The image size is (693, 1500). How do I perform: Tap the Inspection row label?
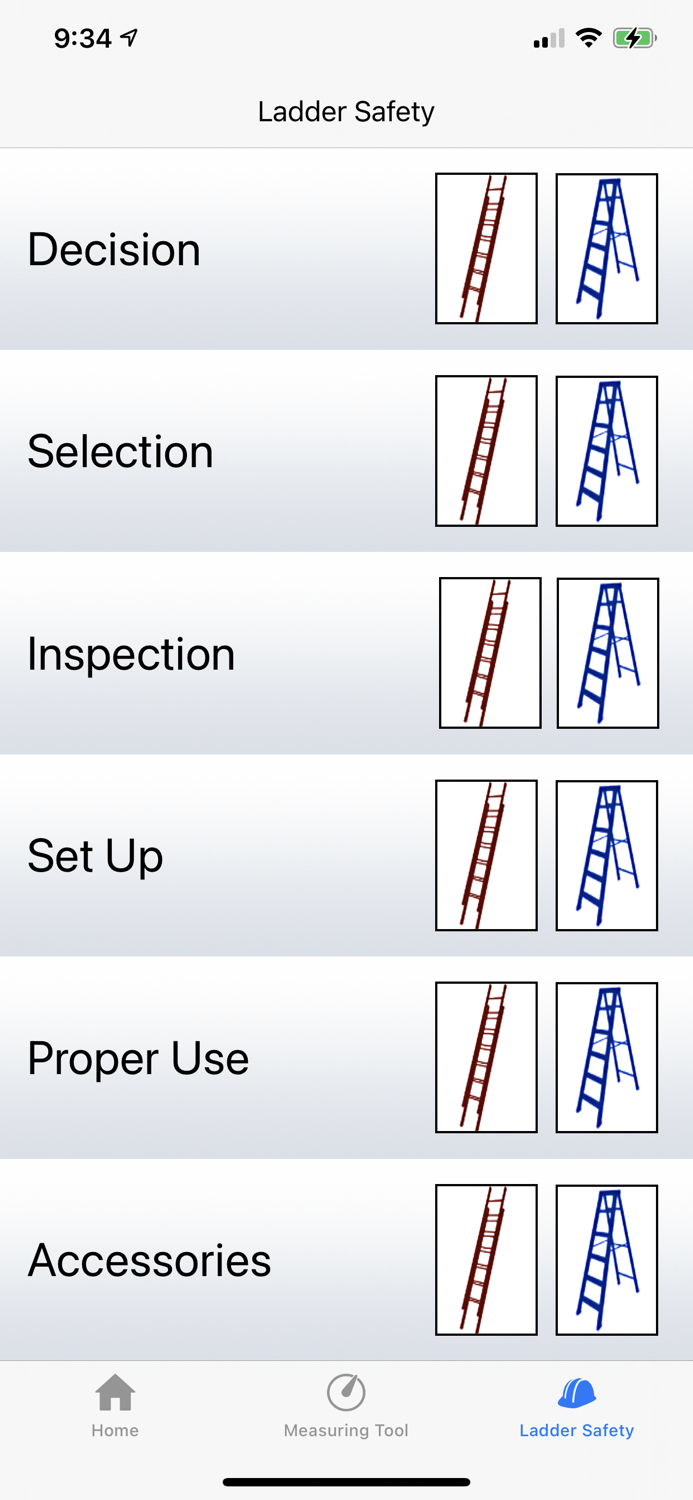pos(130,652)
